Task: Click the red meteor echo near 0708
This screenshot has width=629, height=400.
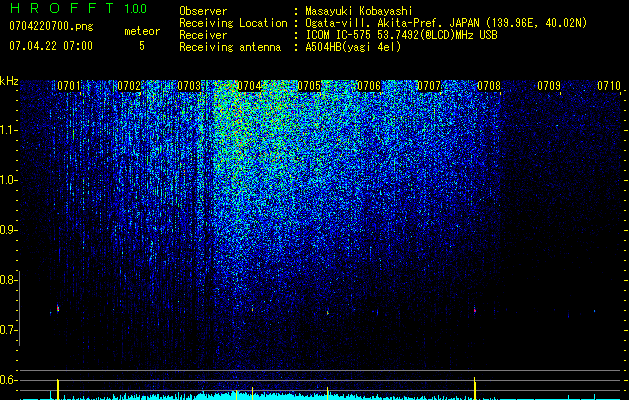Action: coord(475,310)
